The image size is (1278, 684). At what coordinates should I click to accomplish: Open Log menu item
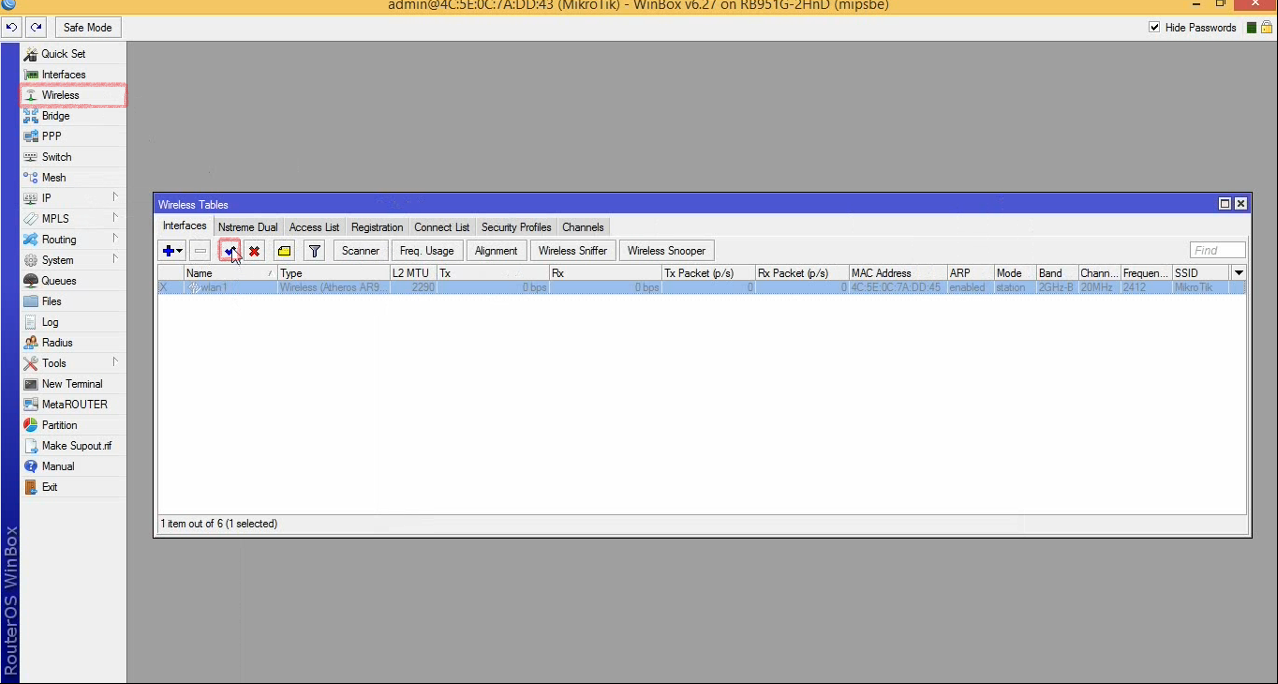click(x=72, y=322)
